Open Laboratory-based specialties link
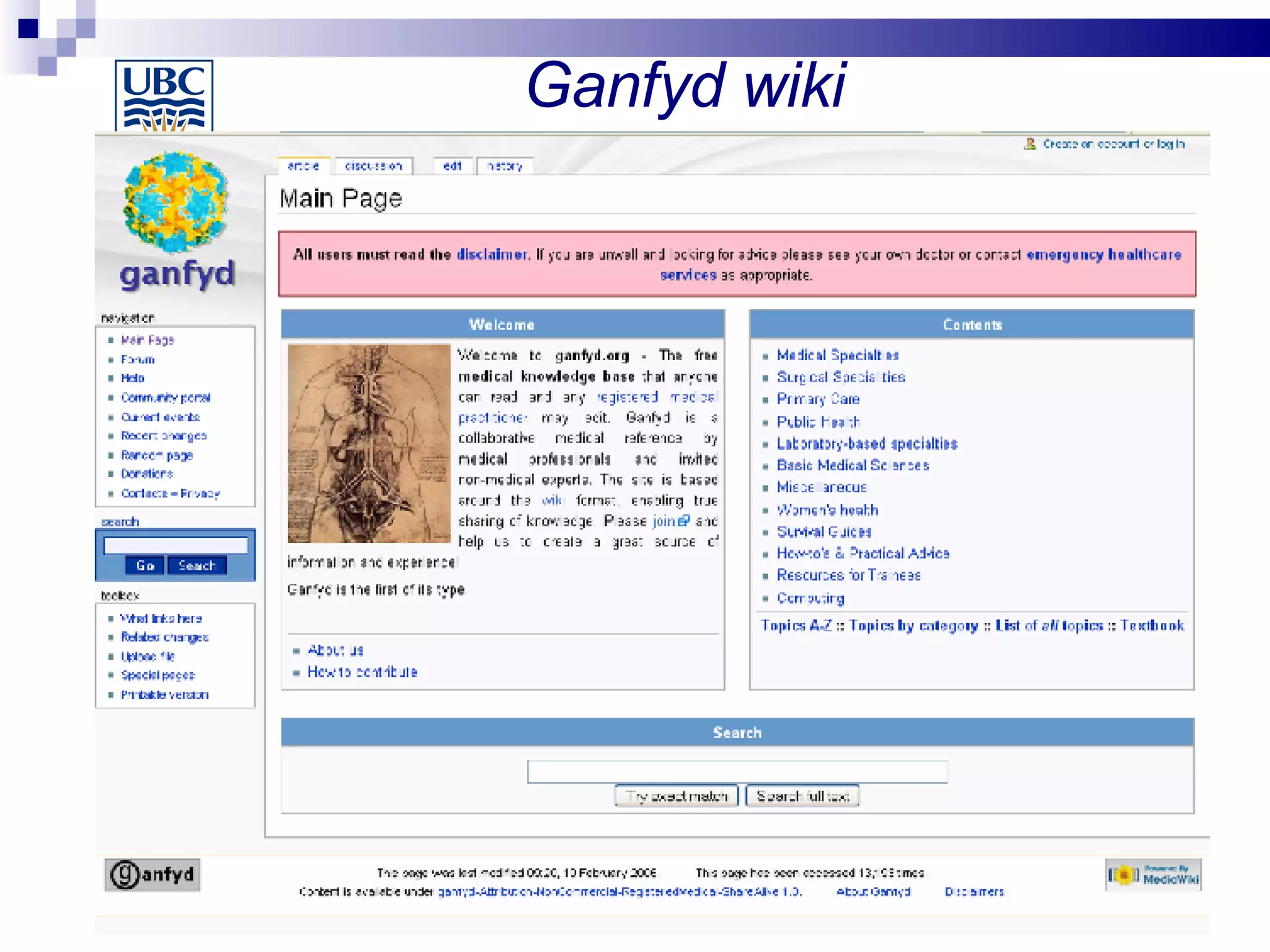Viewport: 1270px width, 952px height. click(867, 444)
